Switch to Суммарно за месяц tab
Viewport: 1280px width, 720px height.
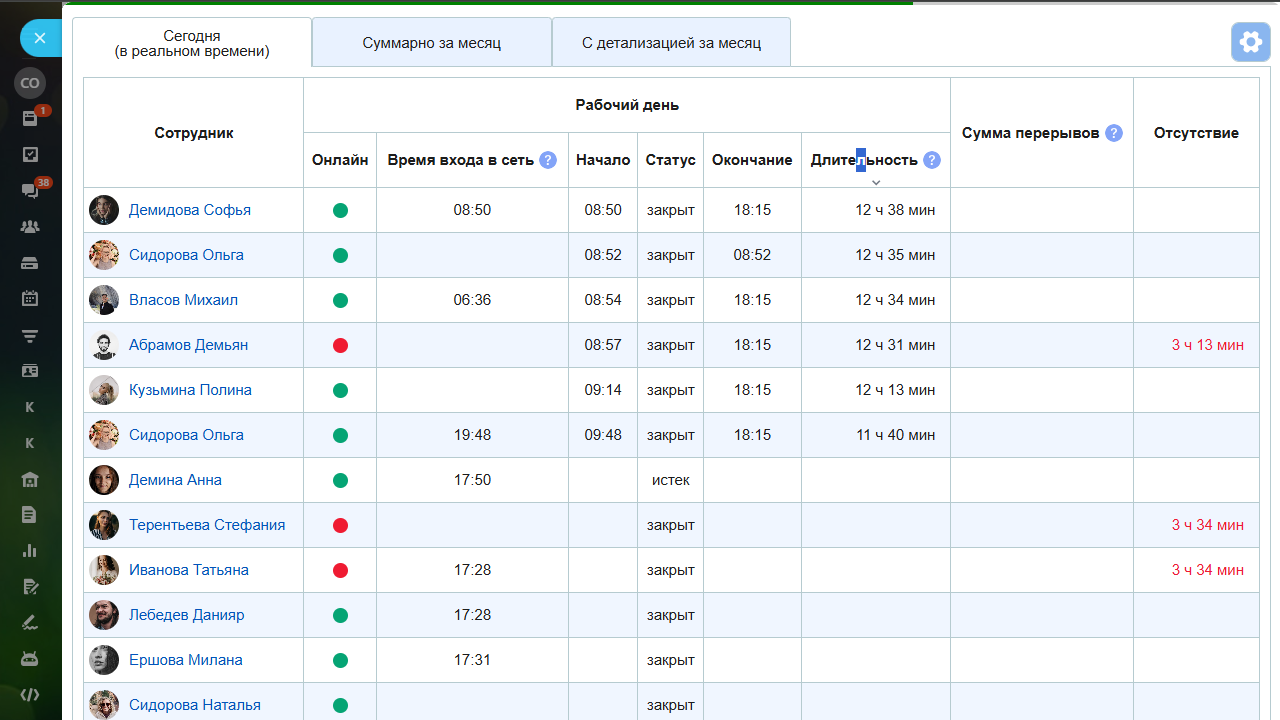[x=431, y=43]
